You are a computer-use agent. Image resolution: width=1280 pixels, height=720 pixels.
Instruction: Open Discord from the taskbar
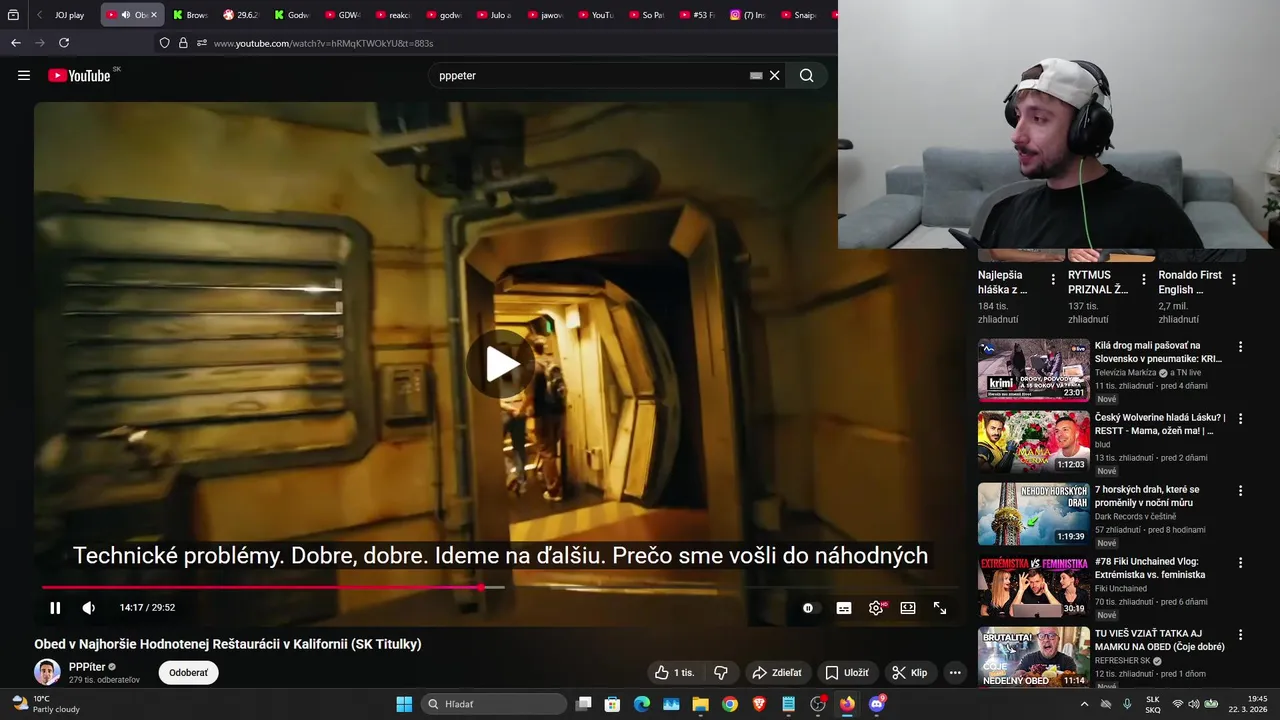[x=877, y=704]
